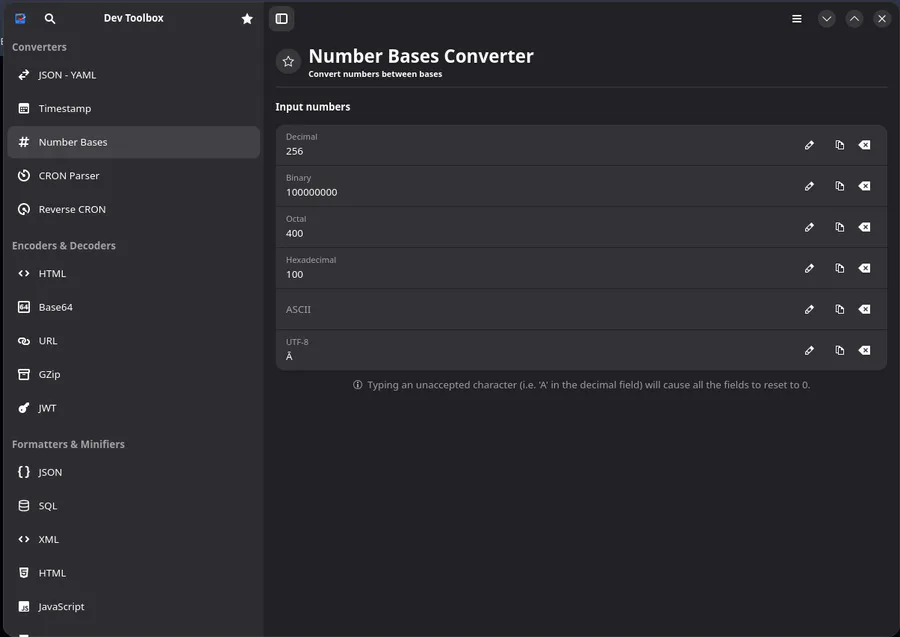Clear the ASCII field
Viewport: 900px width, 637px height.
tap(865, 309)
